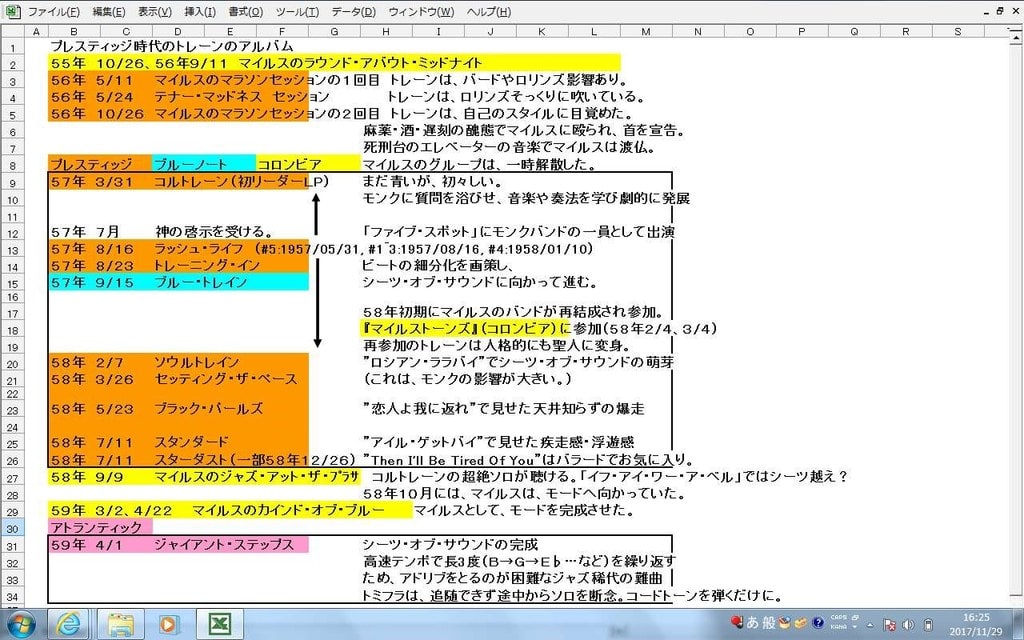
Task: Select cell シーツ・オブ・サウンドの完成
Action: [x=450, y=544]
